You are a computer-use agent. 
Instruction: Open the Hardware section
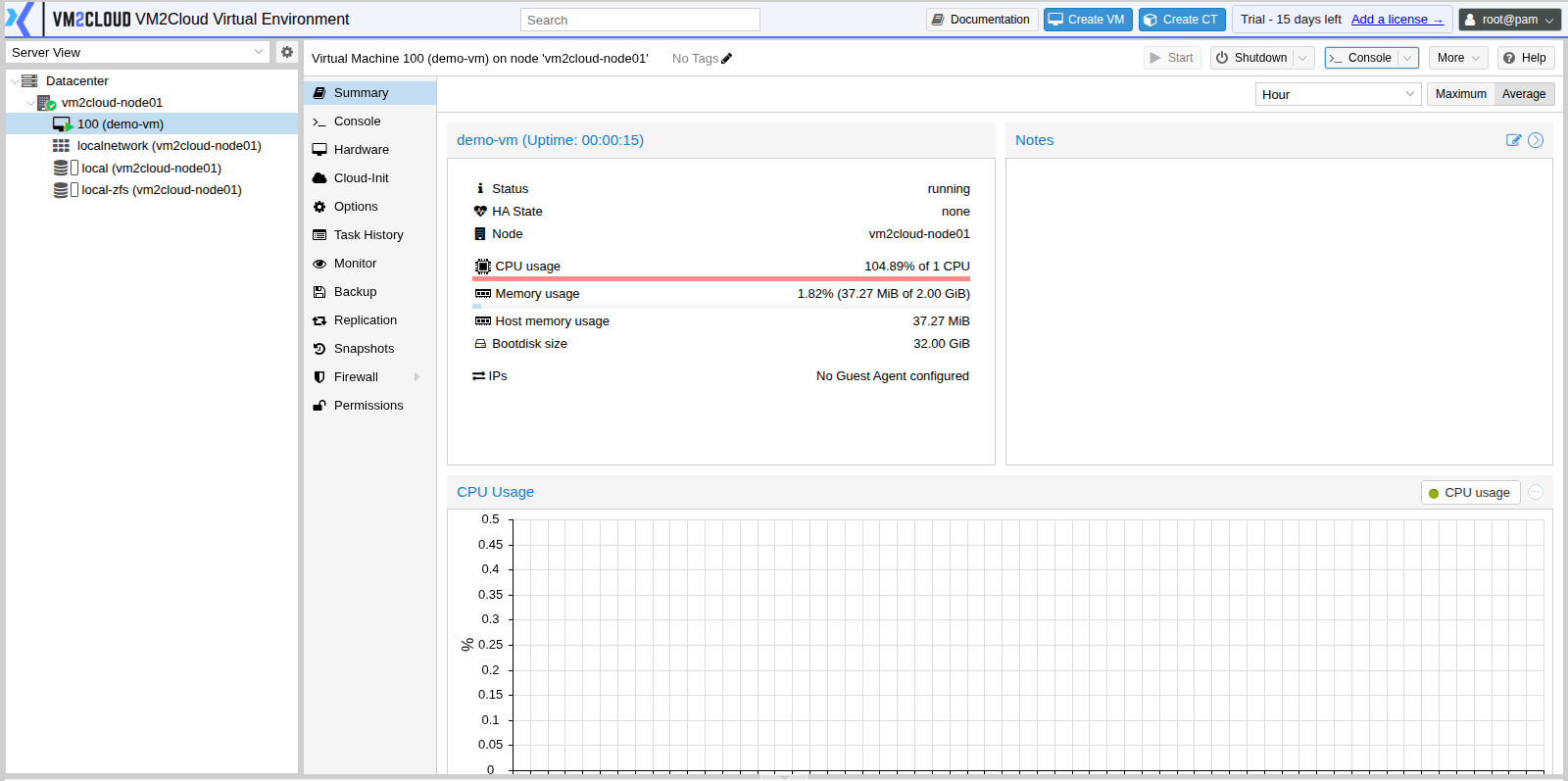tap(369, 150)
